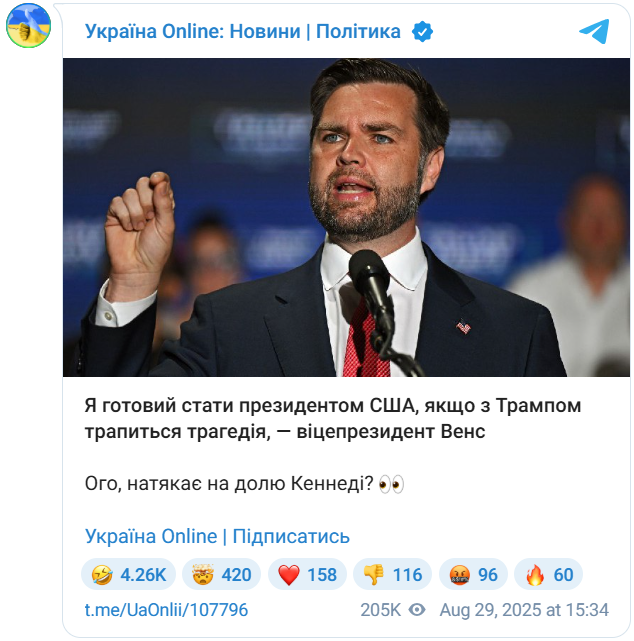Click the bold headline about Венс

(331, 419)
